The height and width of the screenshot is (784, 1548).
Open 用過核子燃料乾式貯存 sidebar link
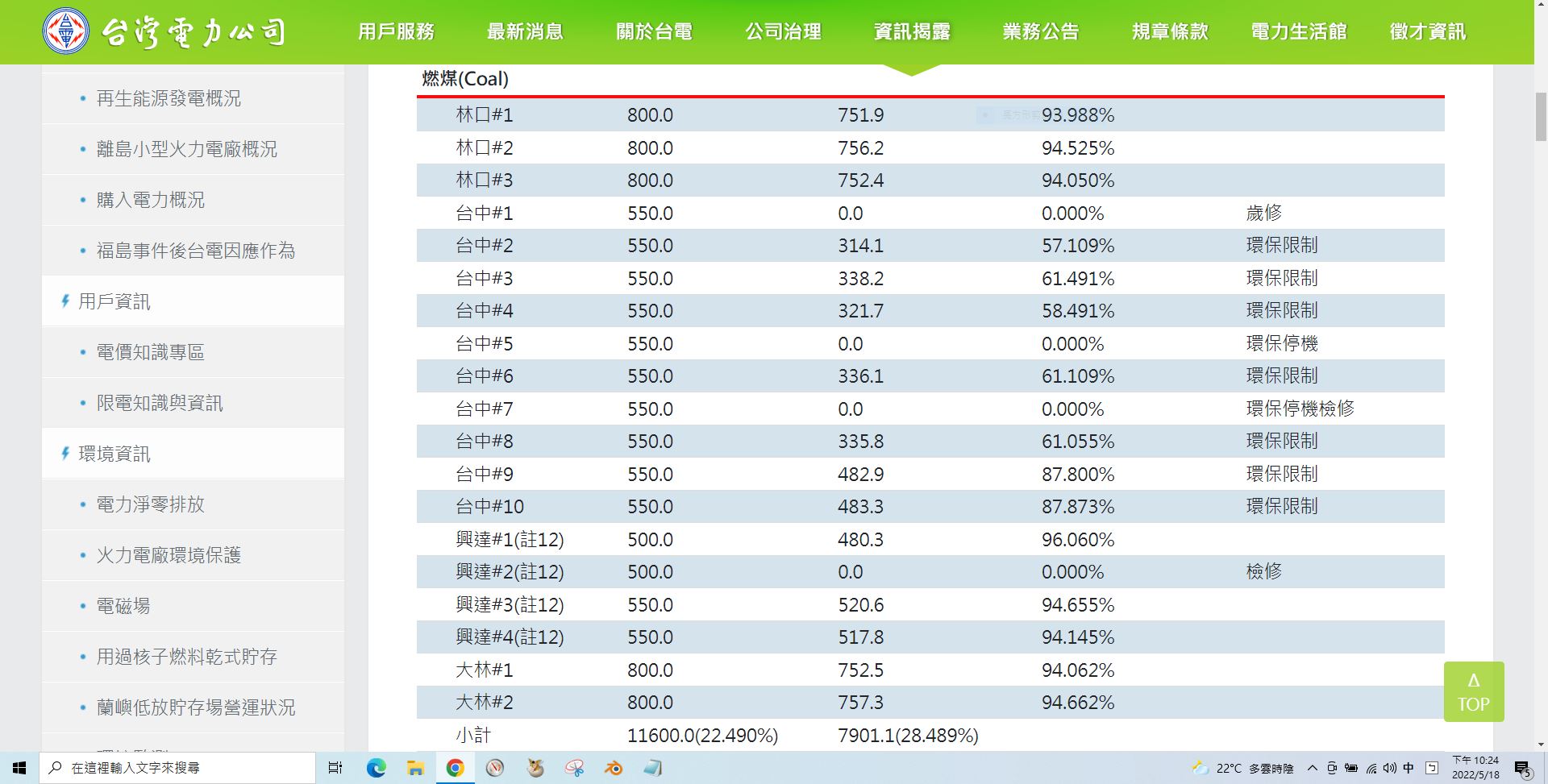coord(187,657)
